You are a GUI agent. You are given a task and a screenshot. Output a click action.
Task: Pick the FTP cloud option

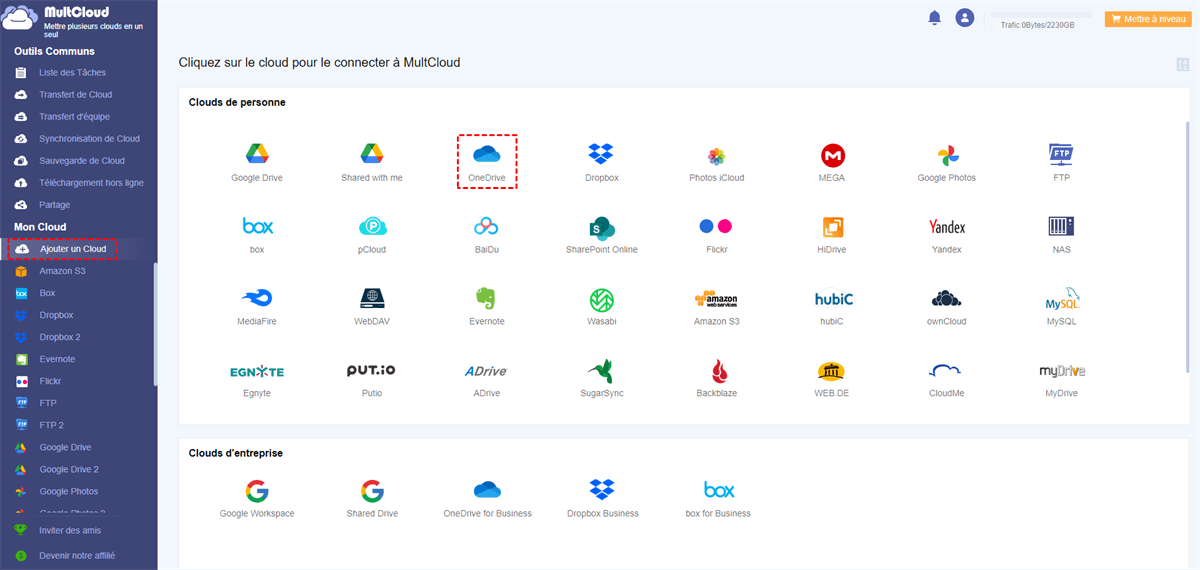click(x=1061, y=163)
